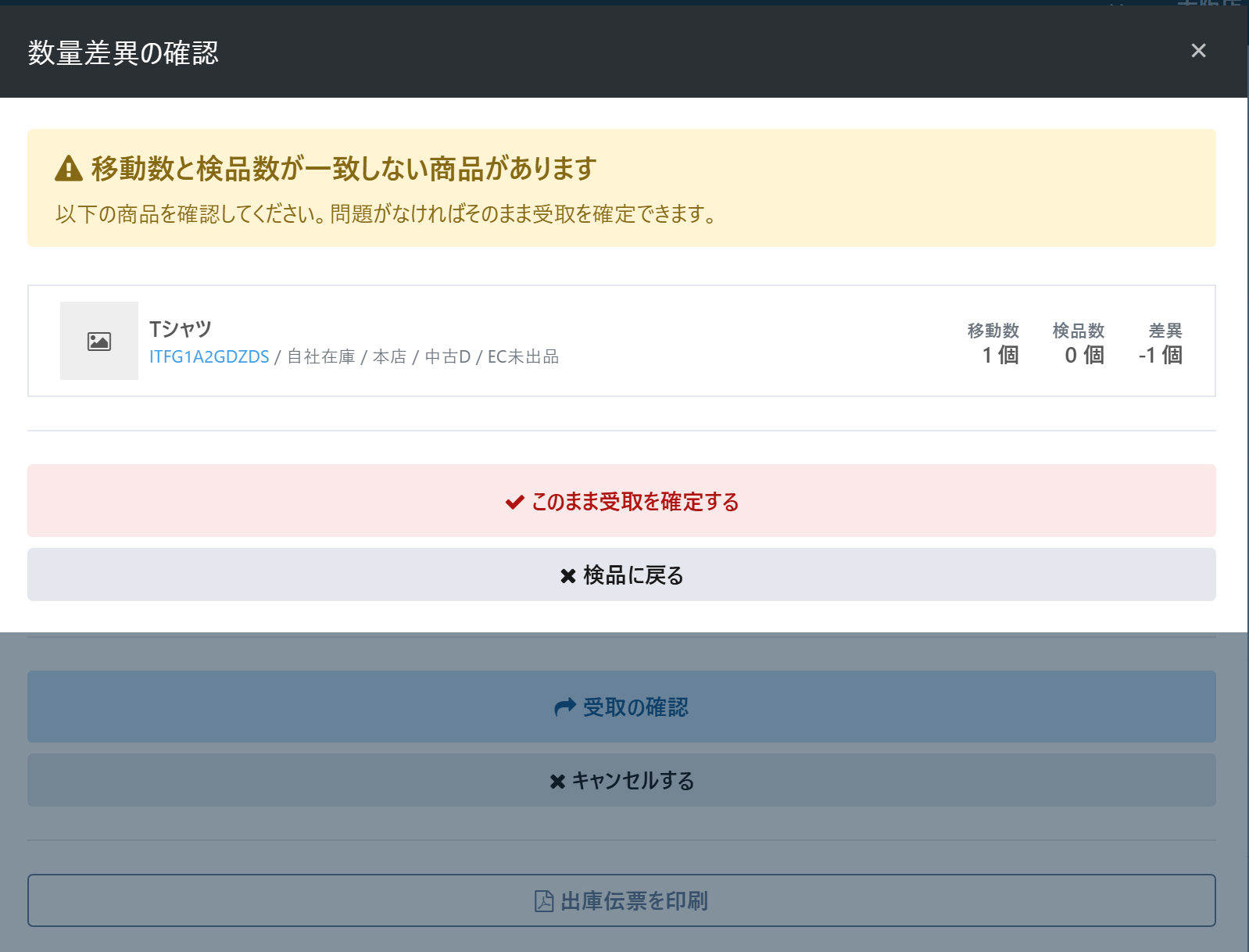The height and width of the screenshot is (952, 1249).
Task: Click the 移動数と検品数が一致しない商品があります heading
Action: coord(344,168)
